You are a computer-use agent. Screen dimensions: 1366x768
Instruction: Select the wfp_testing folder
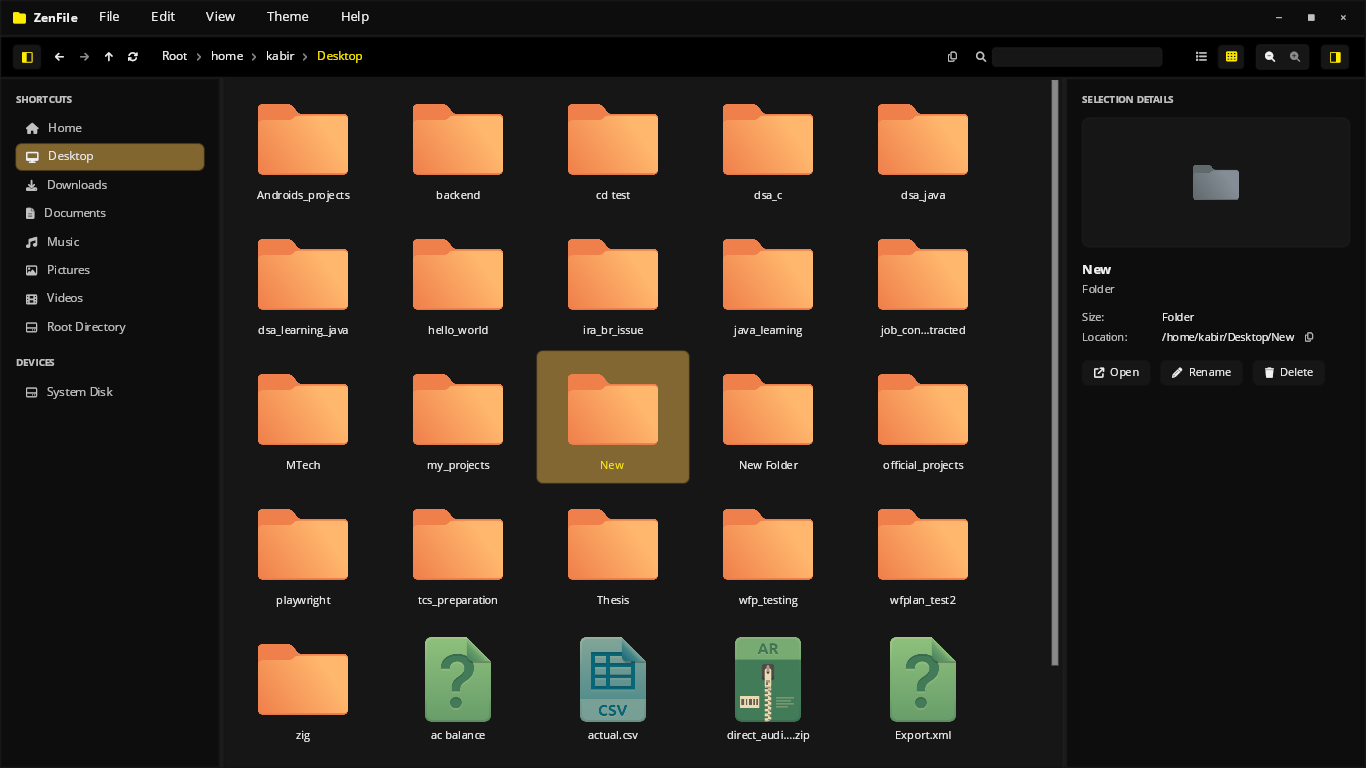pyautogui.click(x=768, y=552)
